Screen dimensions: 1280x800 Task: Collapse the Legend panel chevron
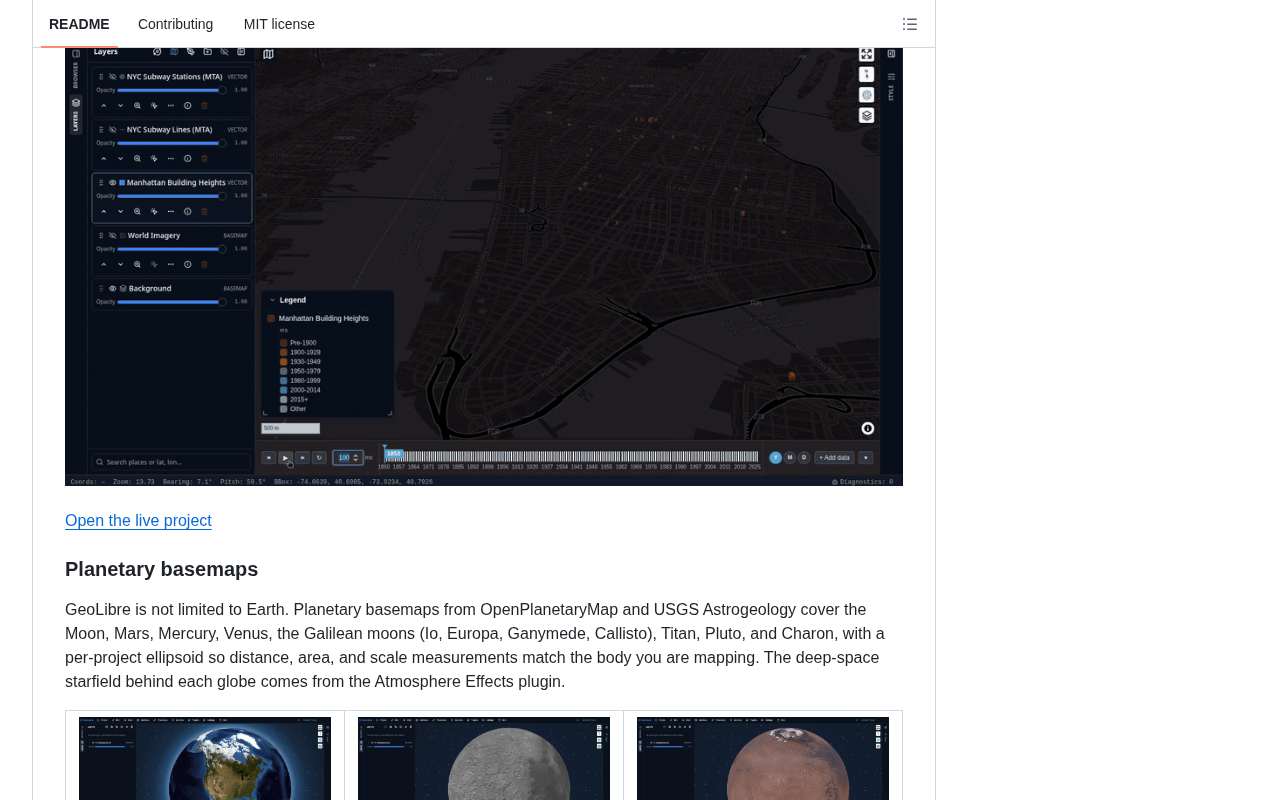point(272,299)
